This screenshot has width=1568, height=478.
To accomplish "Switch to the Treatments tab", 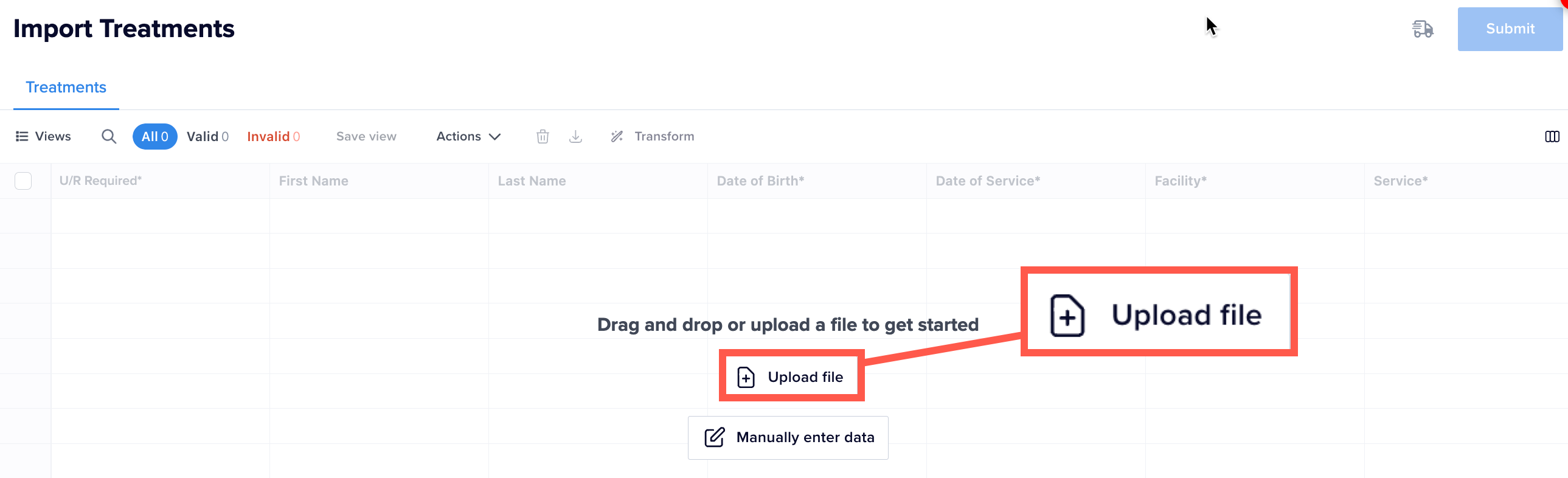I will [66, 87].
